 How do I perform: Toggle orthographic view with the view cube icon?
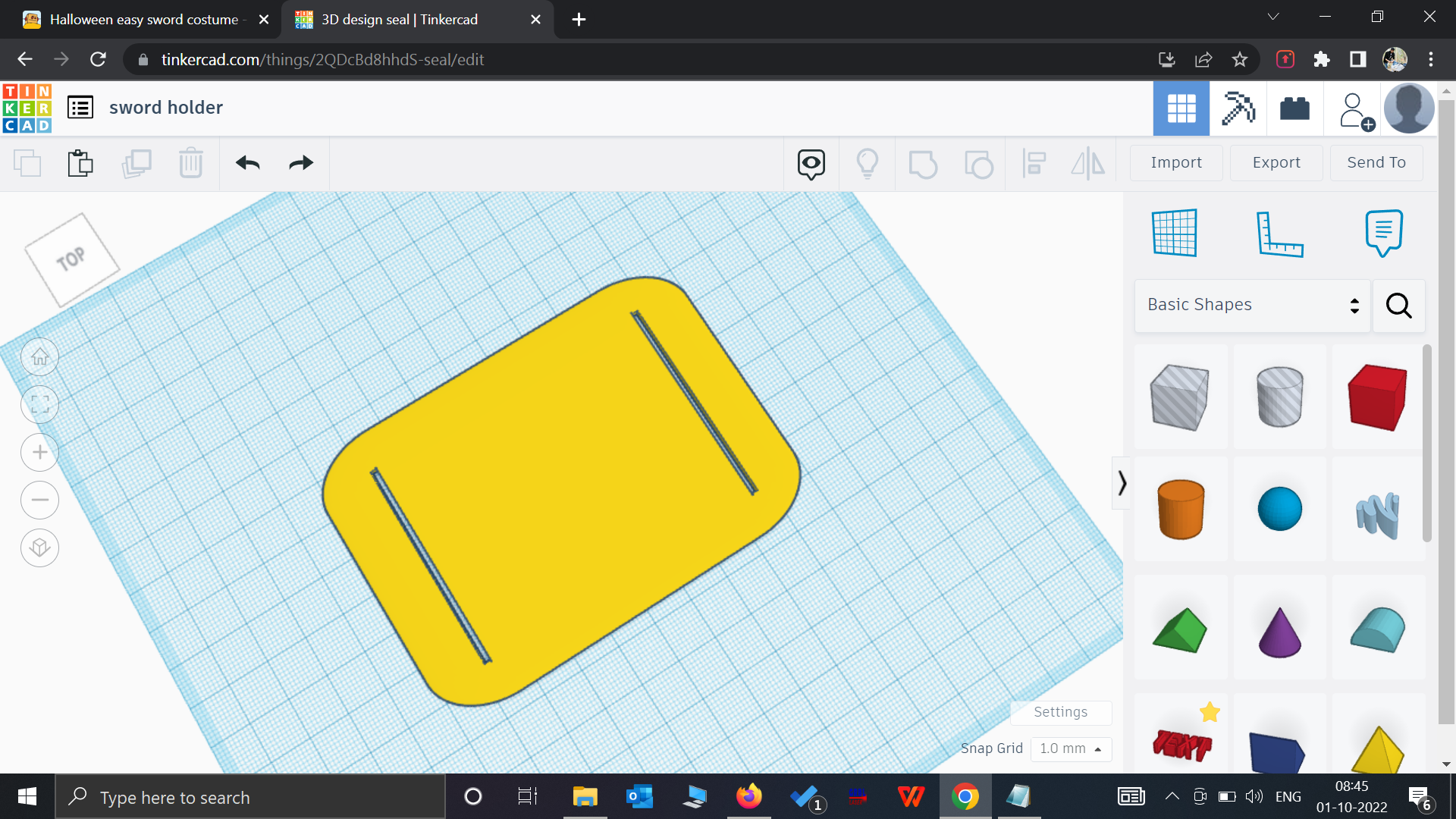tap(39, 548)
